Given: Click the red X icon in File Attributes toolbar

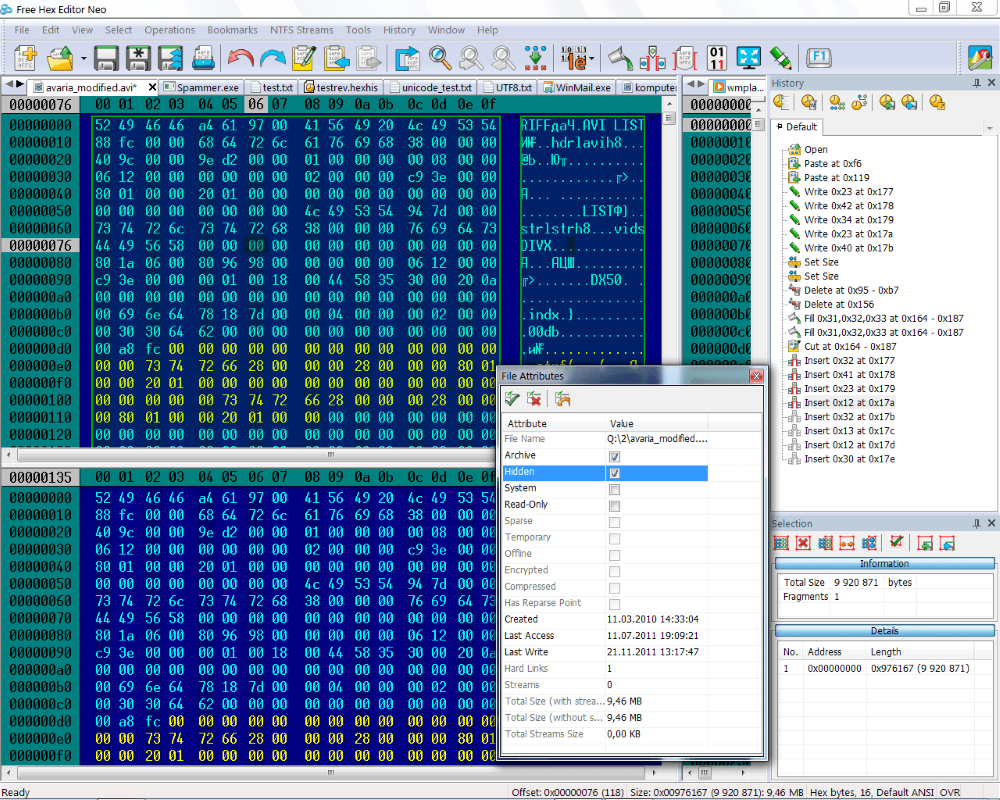Looking at the screenshot, I should [534, 399].
